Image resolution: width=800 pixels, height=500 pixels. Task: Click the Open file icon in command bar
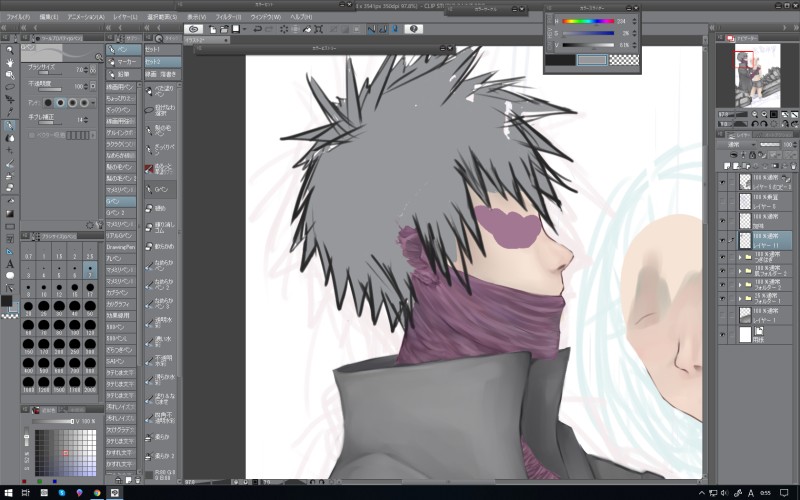[223, 29]
